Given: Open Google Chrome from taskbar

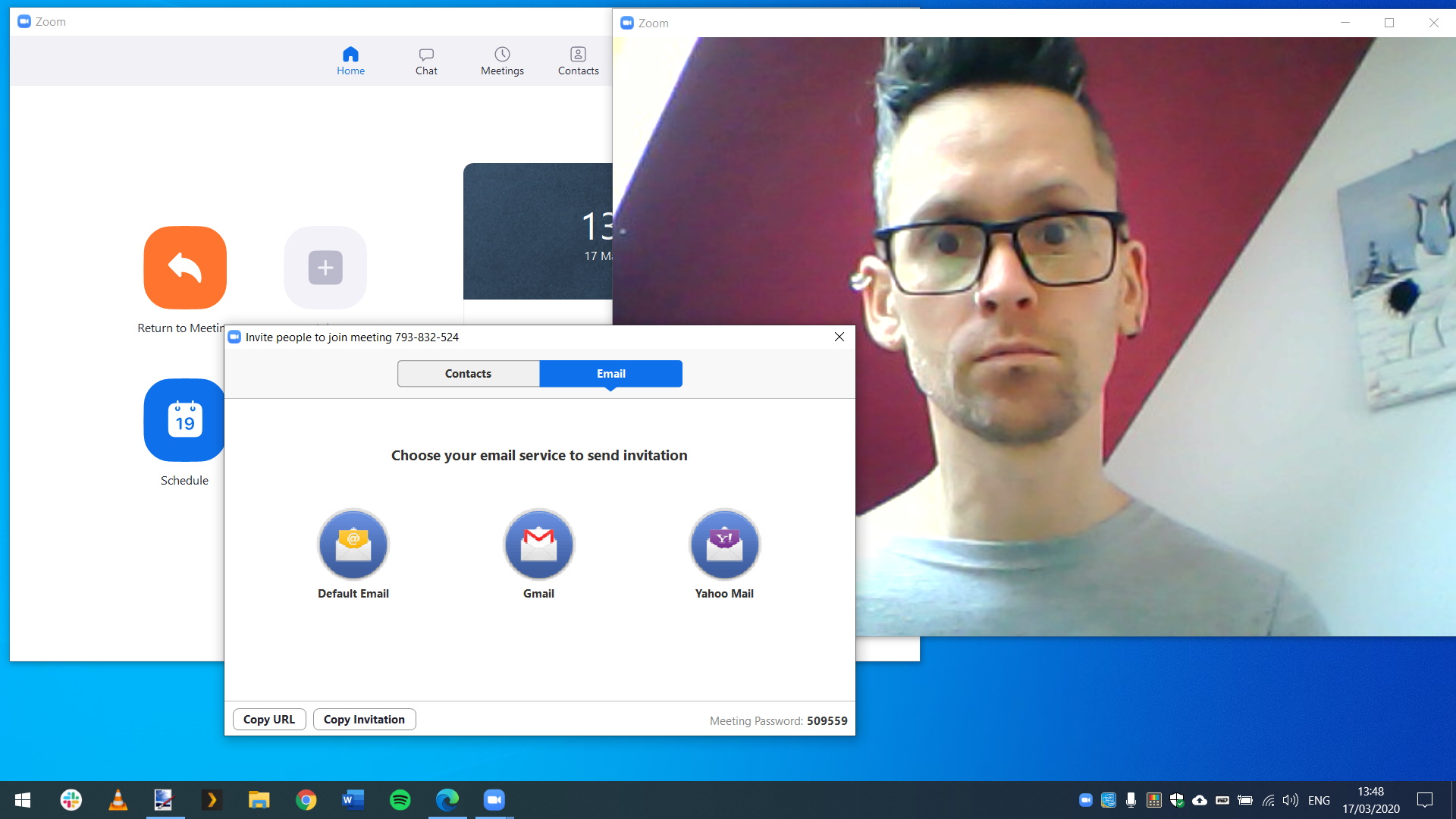Looking at the screenshot, I should [x=306, y=800].
